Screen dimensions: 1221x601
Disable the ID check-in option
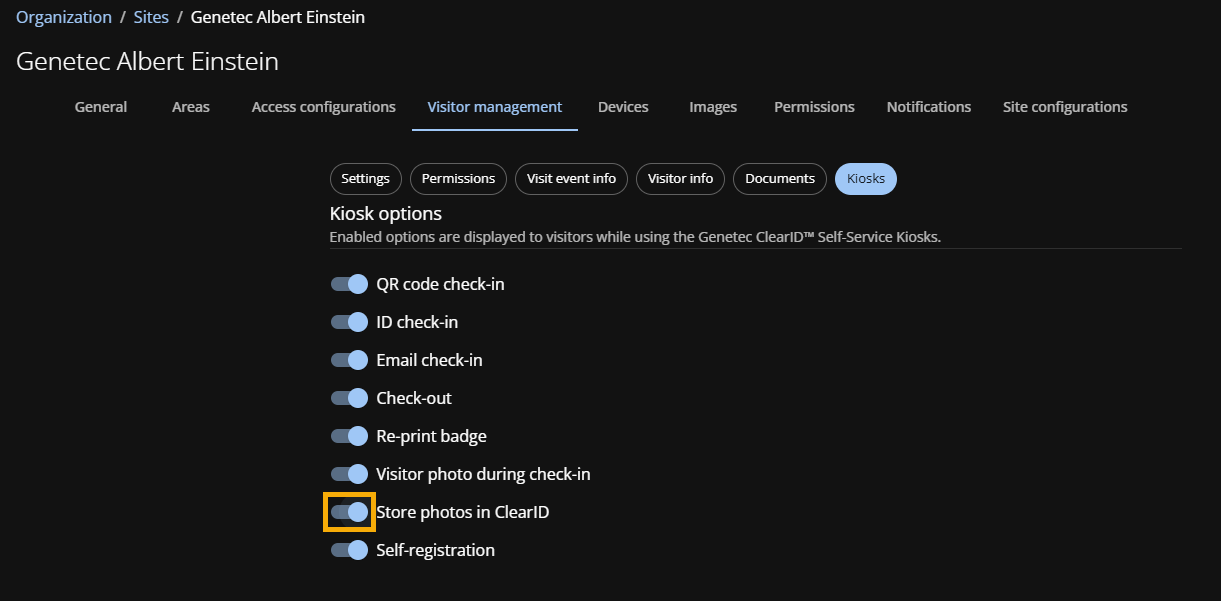click(349, 322)
